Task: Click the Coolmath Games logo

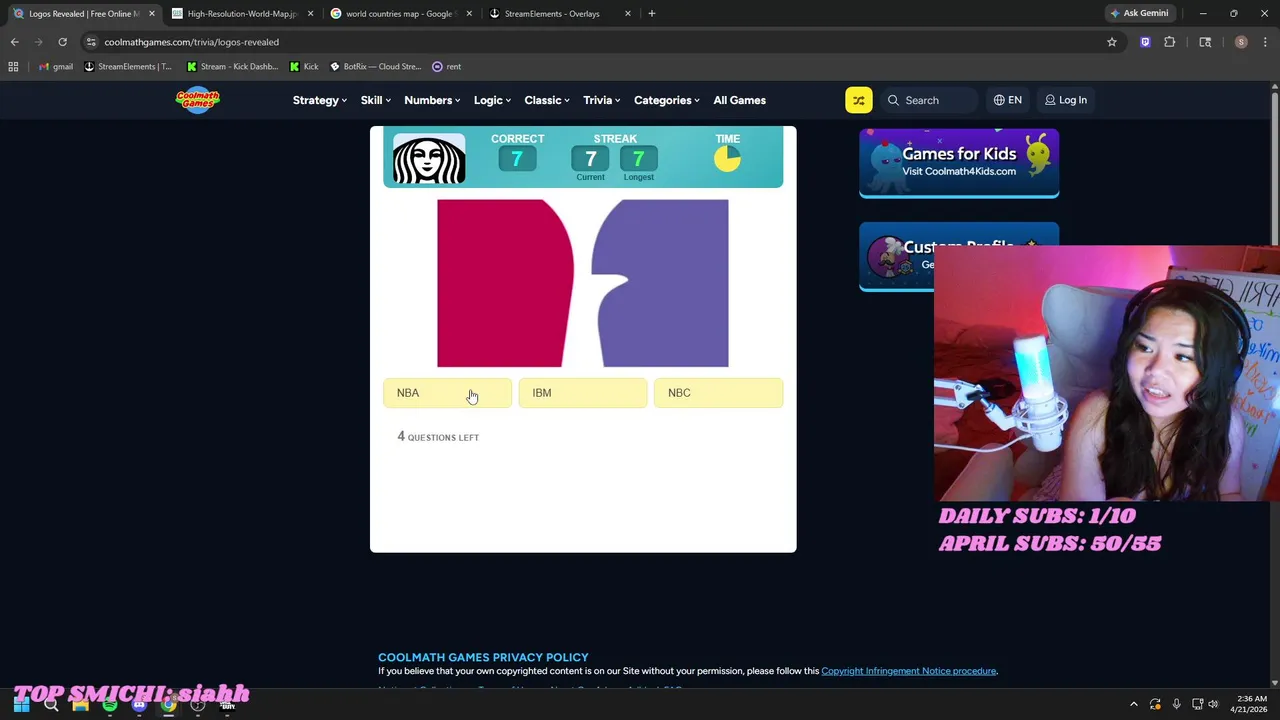Action: 197,100
